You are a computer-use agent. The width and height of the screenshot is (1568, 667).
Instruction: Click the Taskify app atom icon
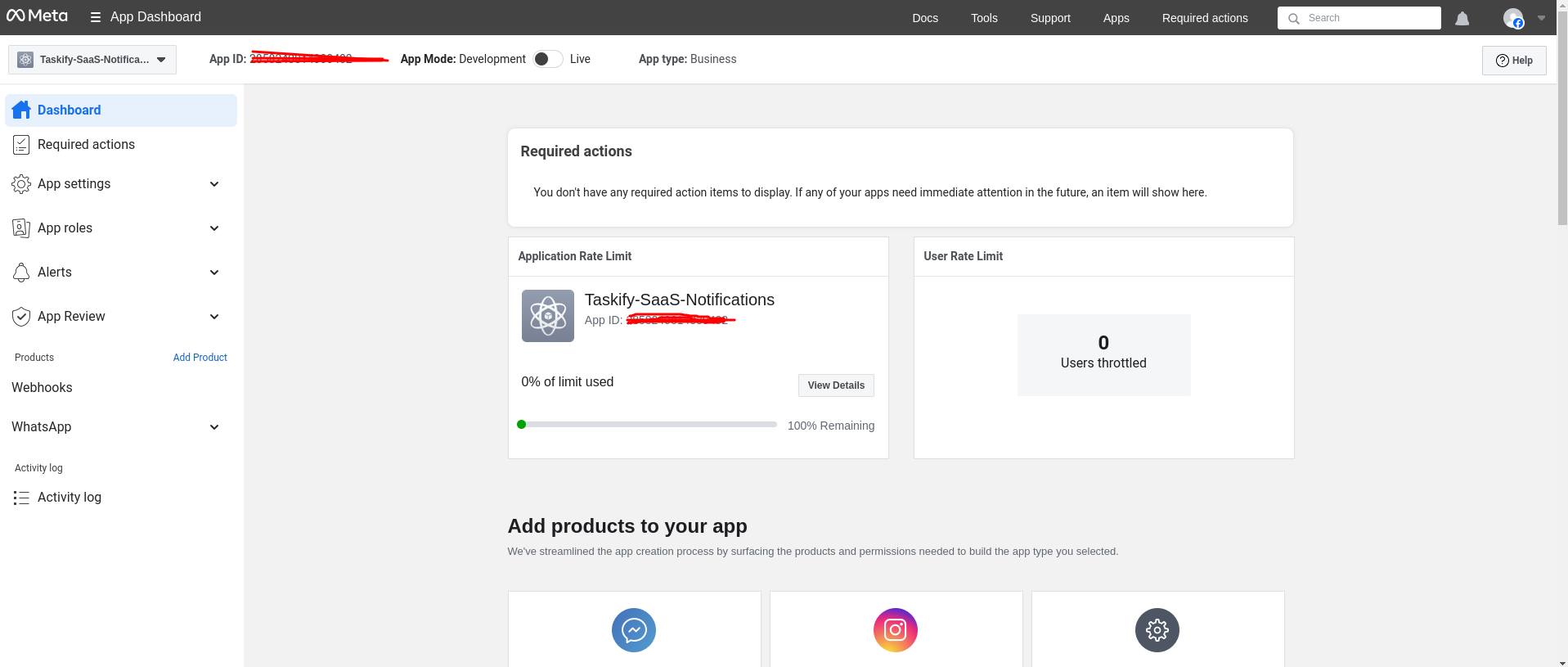[547, 316]
